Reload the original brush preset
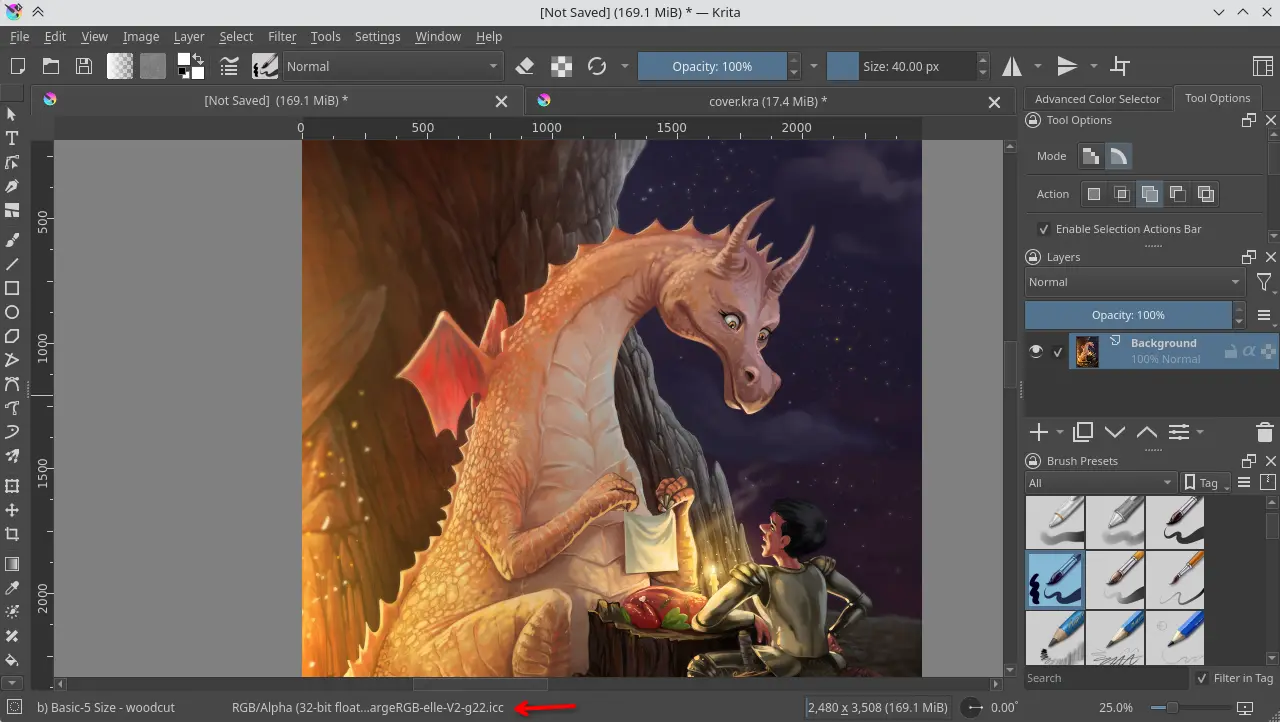The width and height of the screenshot is (1280, 722). [597, 66]
